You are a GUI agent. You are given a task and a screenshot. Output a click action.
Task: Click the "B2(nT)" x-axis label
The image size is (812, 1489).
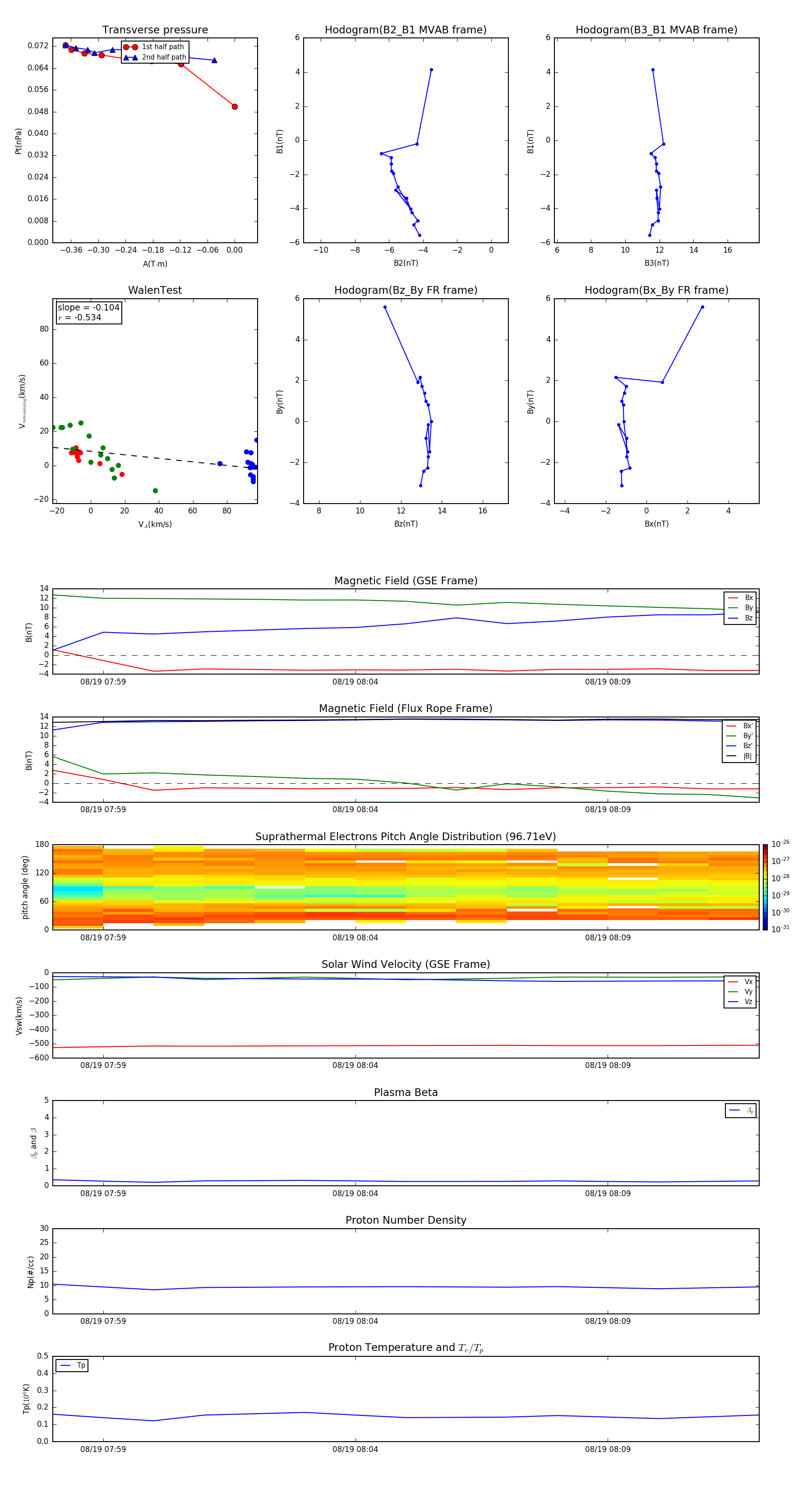point(406,263)
